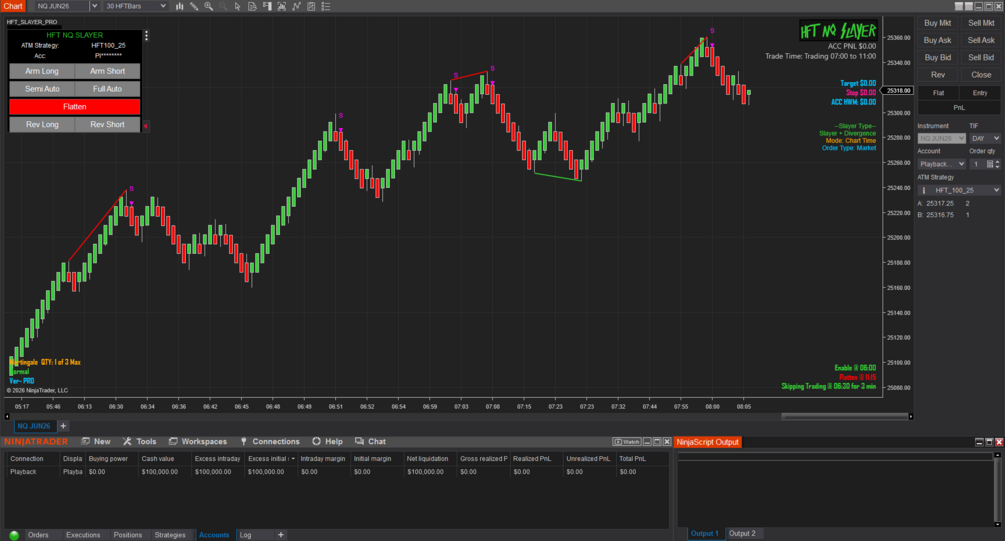Open the ATM Strategy HFT_100_25 dropdown
This screenshot has width=1005, height=541.
[x=959, y=190]
